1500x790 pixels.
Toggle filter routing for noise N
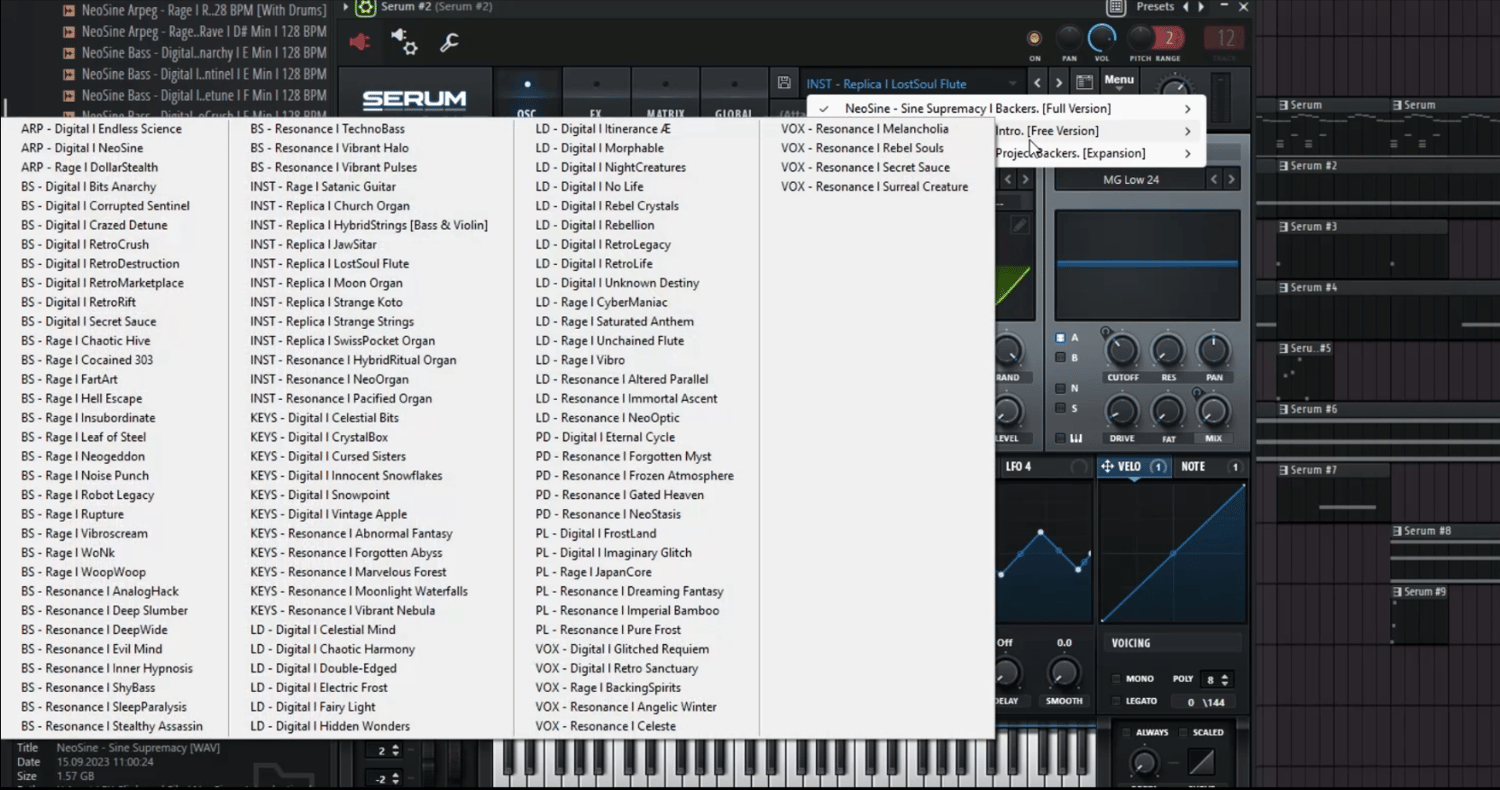coord(1061,388)
